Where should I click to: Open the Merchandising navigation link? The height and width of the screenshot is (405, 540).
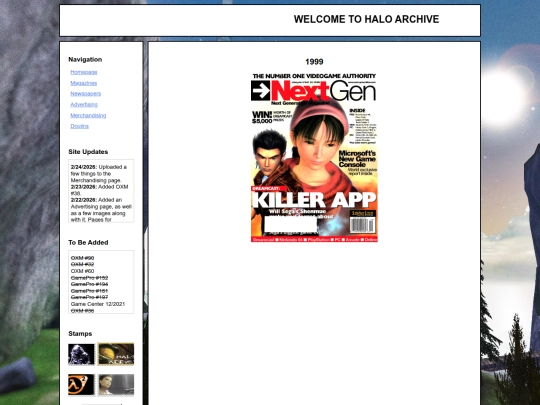(x=88, y=115)
